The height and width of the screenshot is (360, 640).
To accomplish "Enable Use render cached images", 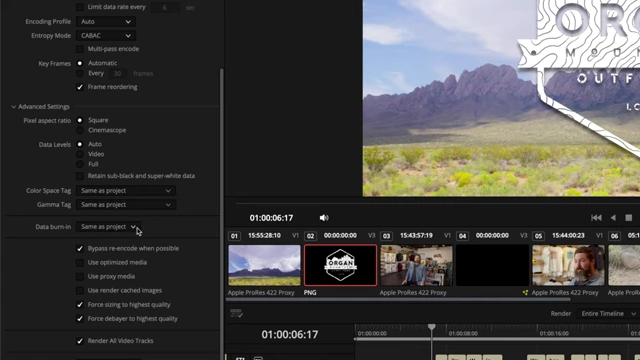I will click(80, 291).
